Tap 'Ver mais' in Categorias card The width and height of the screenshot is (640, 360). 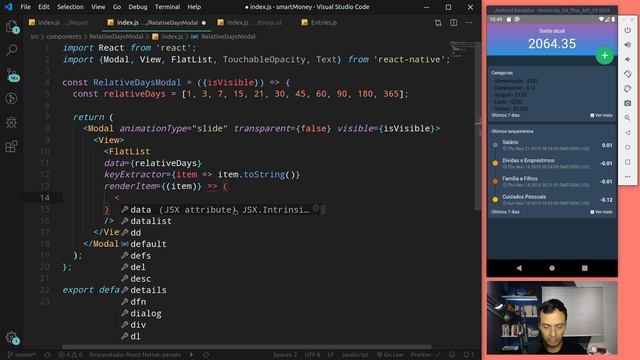(601, 116)
